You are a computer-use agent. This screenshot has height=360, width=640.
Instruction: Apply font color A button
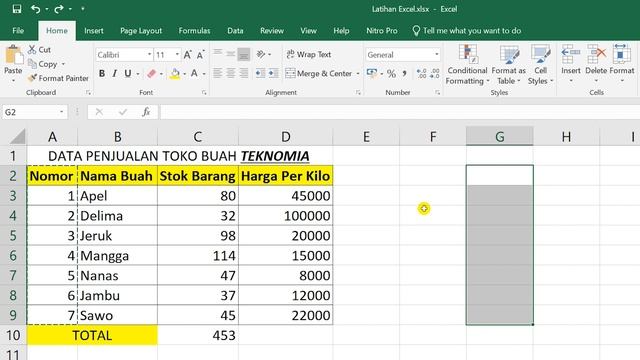194,73
